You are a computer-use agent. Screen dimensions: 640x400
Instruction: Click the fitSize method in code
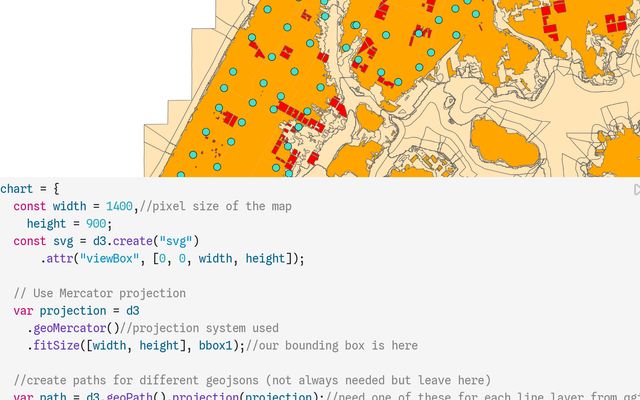point(56,346)
